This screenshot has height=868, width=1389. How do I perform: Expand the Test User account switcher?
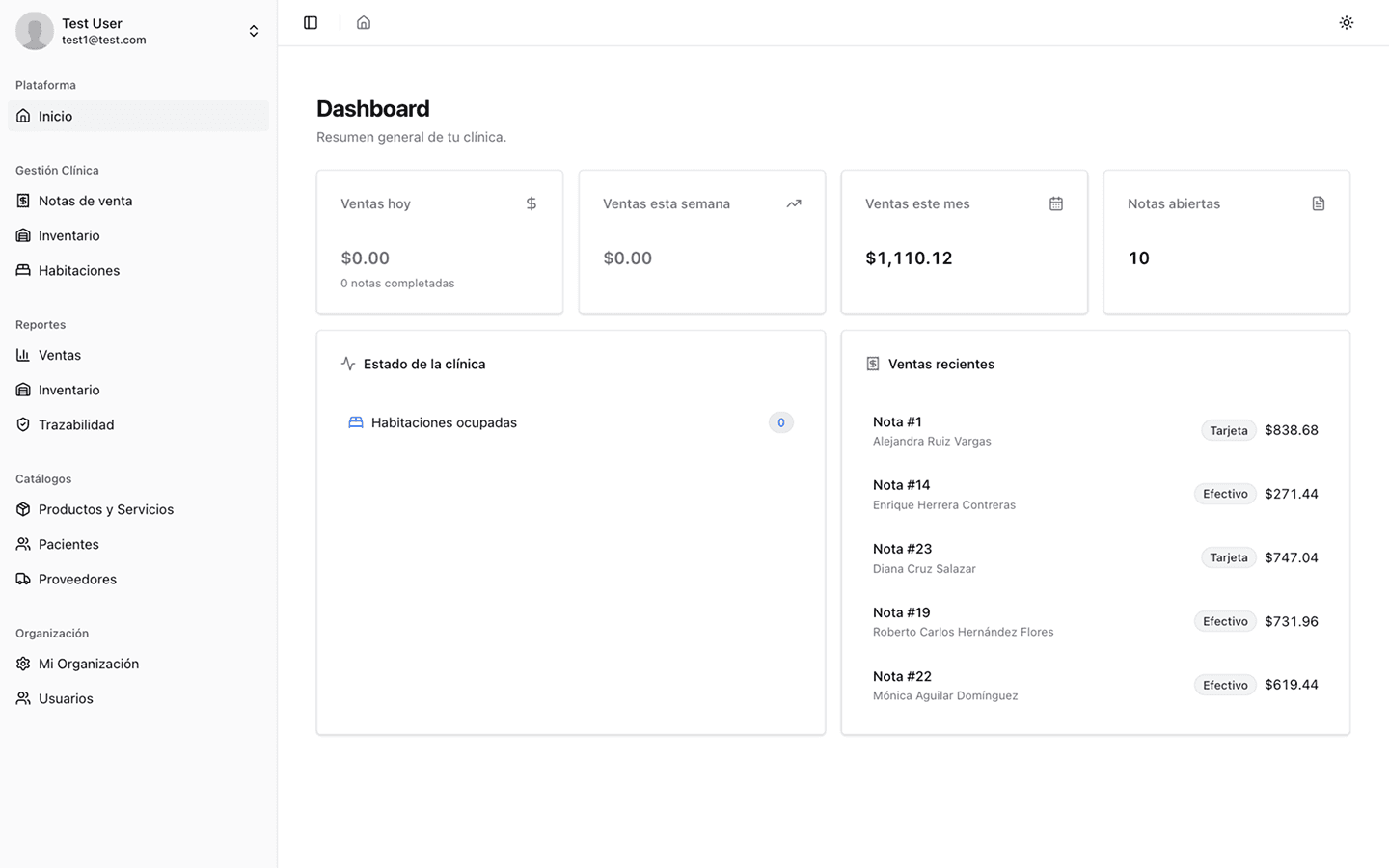click(254, 31)
